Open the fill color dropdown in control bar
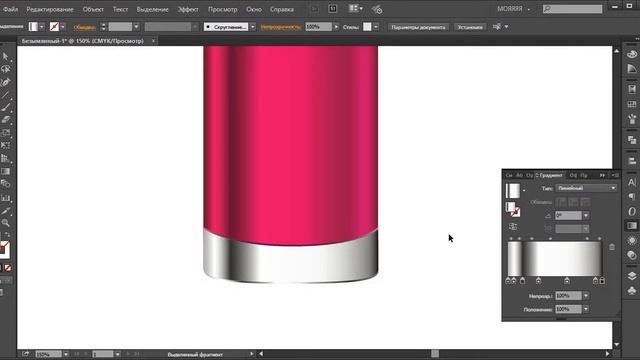 tap(42, 27)
